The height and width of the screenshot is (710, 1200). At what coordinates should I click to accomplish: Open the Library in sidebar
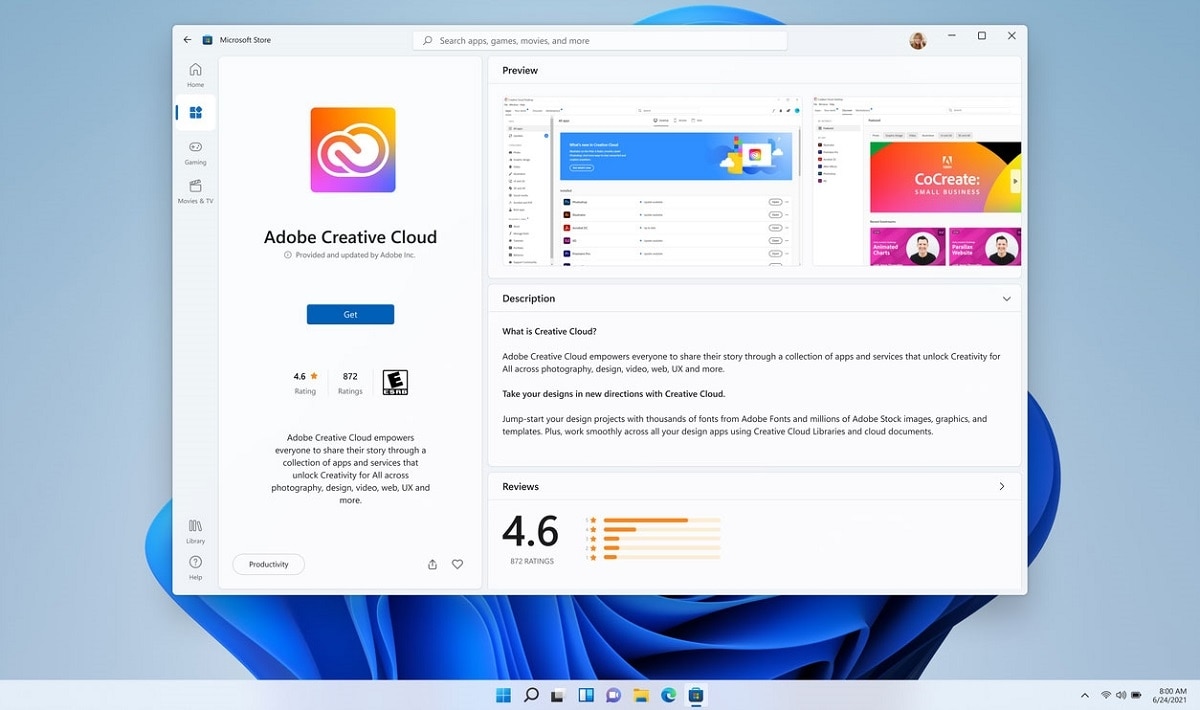click(195, 531)
